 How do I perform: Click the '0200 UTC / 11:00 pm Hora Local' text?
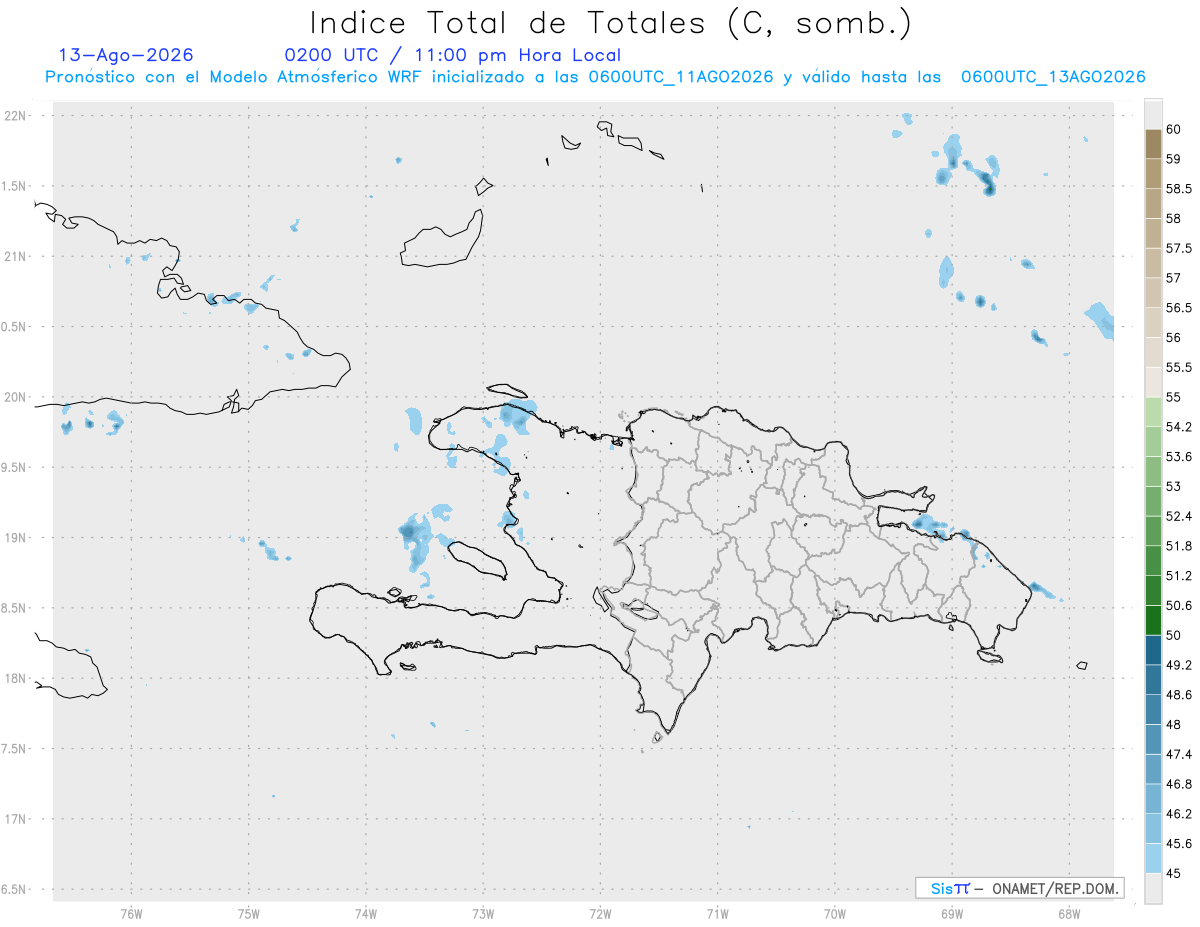tap(453, 55)
